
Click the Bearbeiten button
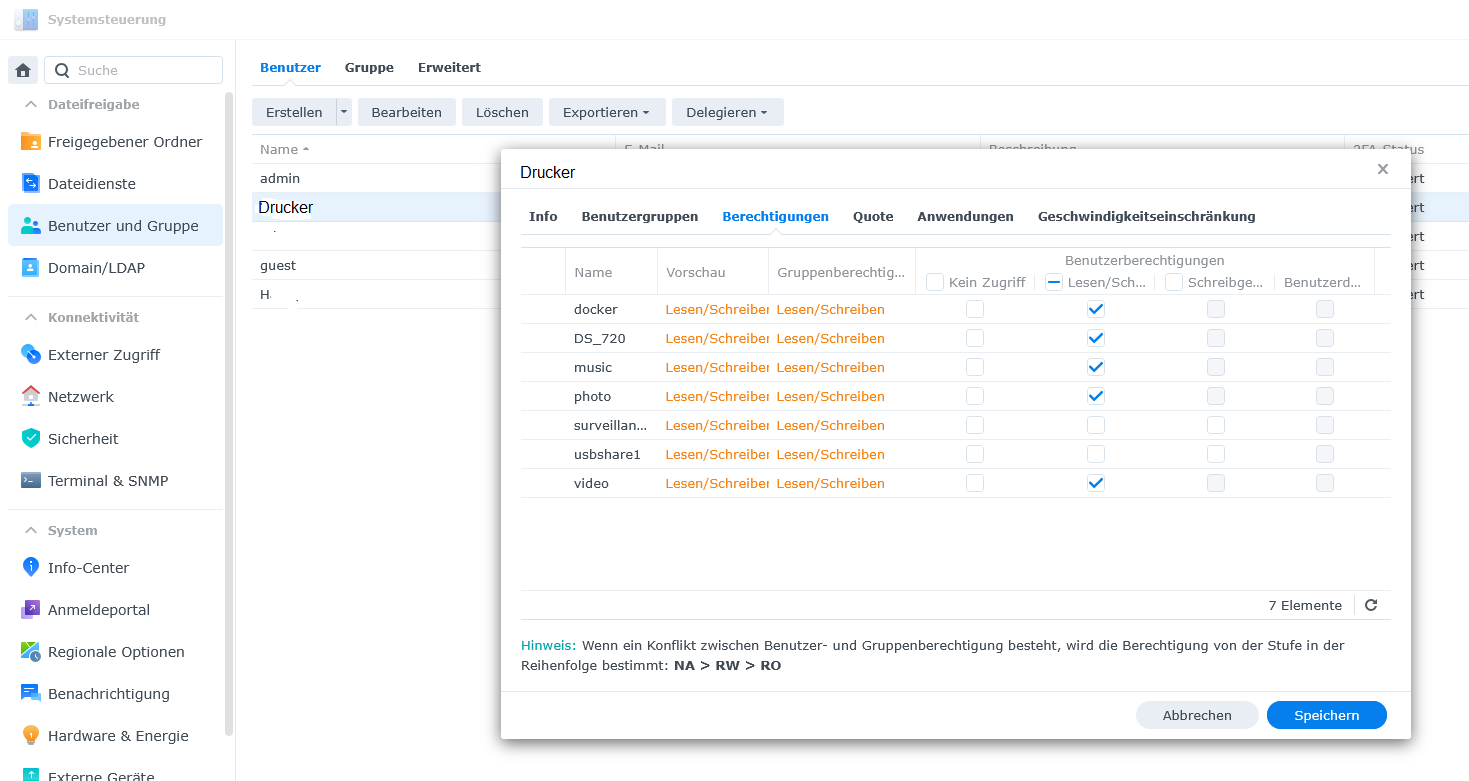406,111
